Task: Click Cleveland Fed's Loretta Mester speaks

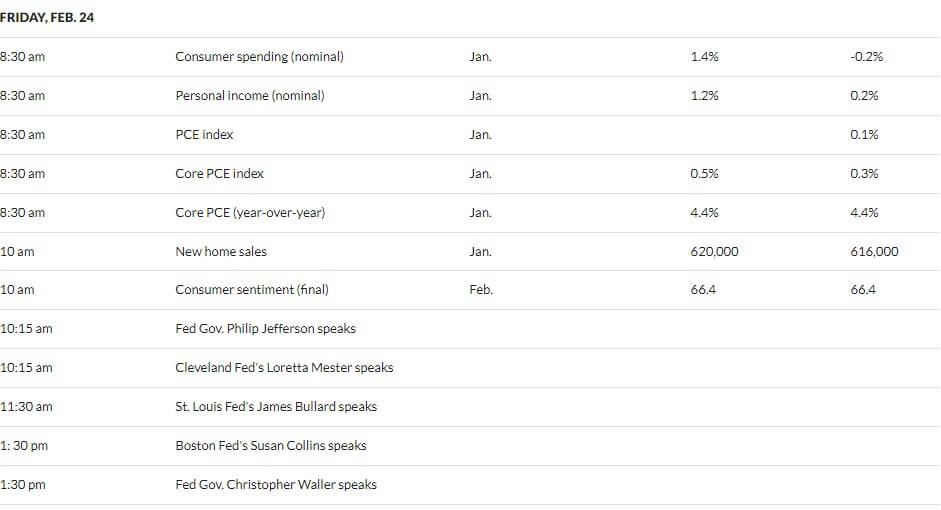Action: point(284,367)
